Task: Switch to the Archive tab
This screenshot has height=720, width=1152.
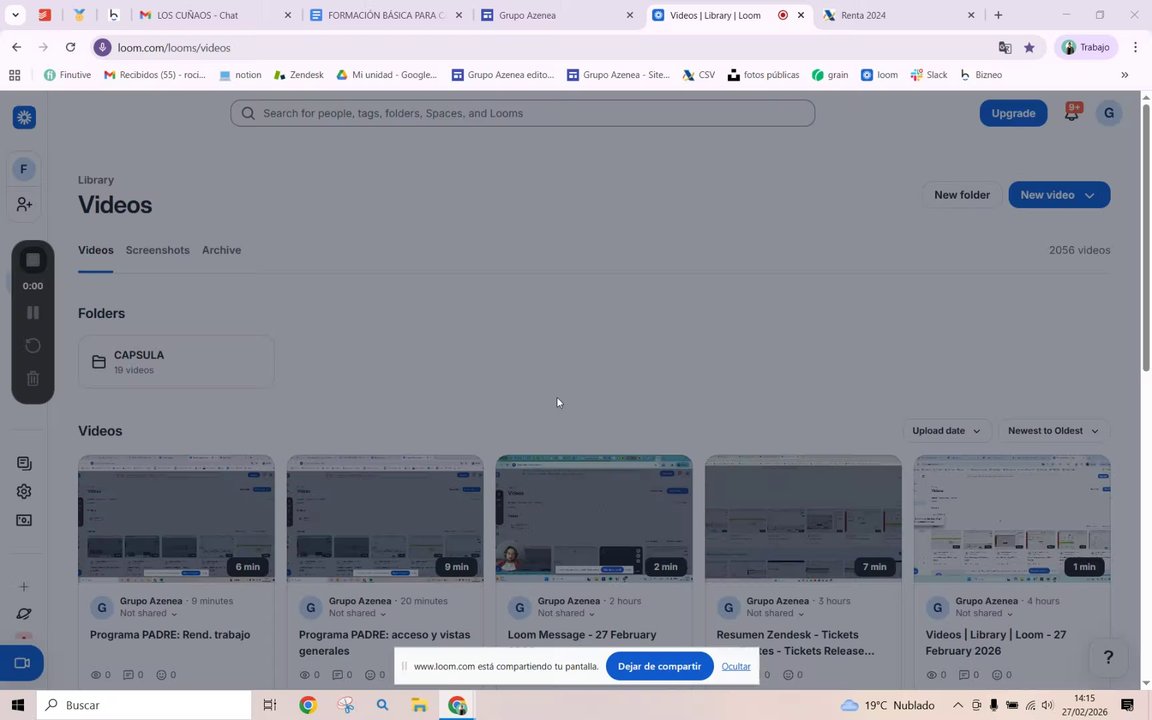Action: [x=221, y=250]
